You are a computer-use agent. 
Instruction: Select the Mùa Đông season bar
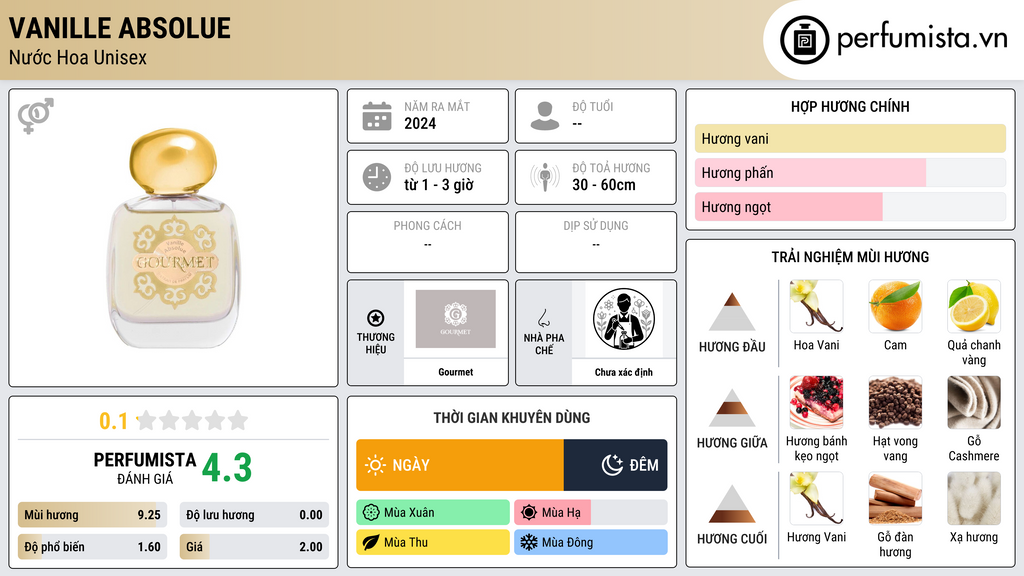point(590,542)
